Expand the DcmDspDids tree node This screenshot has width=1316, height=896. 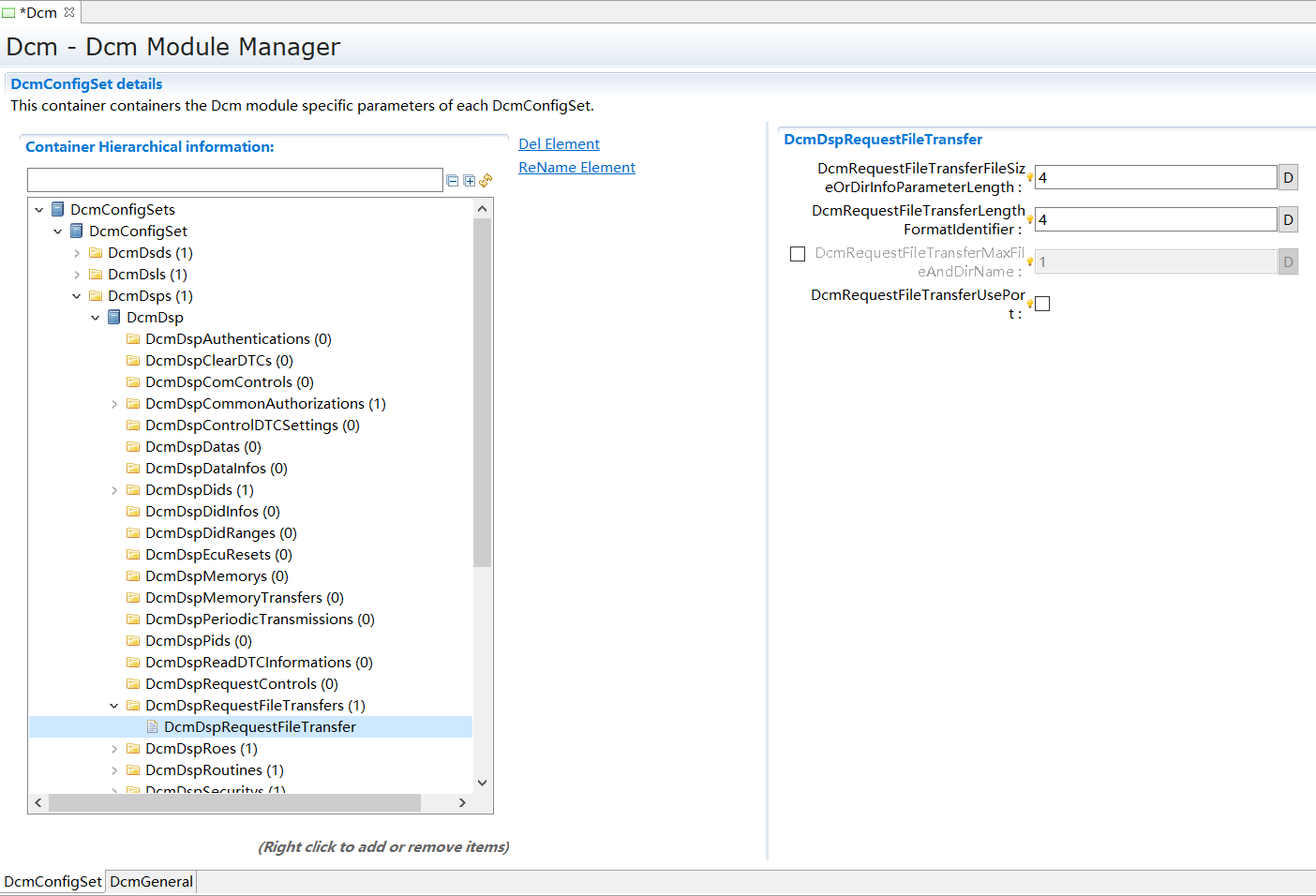[x=114, y=489]
